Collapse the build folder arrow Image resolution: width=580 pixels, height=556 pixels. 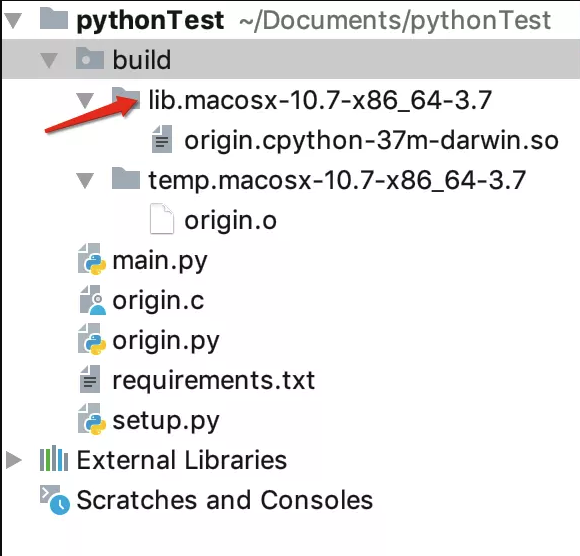pos(49,61)
